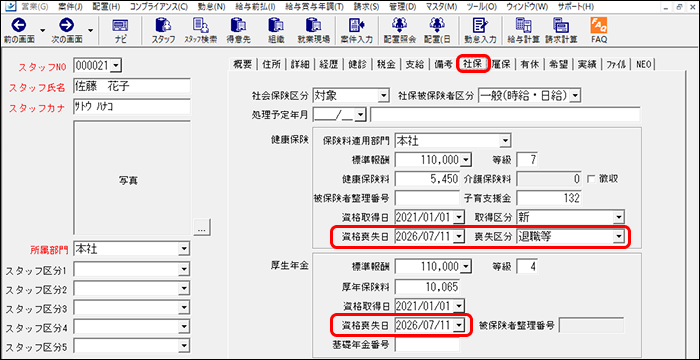Image resolution: width=700 pixels, height=360 pixels.
Task: Click the 写真 photo placeholder
Action: [x=132, y=179]
